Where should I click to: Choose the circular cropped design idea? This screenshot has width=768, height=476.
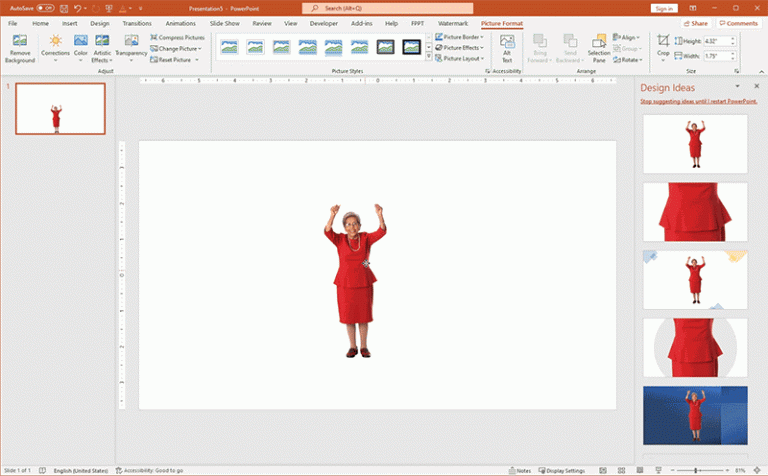695,348
